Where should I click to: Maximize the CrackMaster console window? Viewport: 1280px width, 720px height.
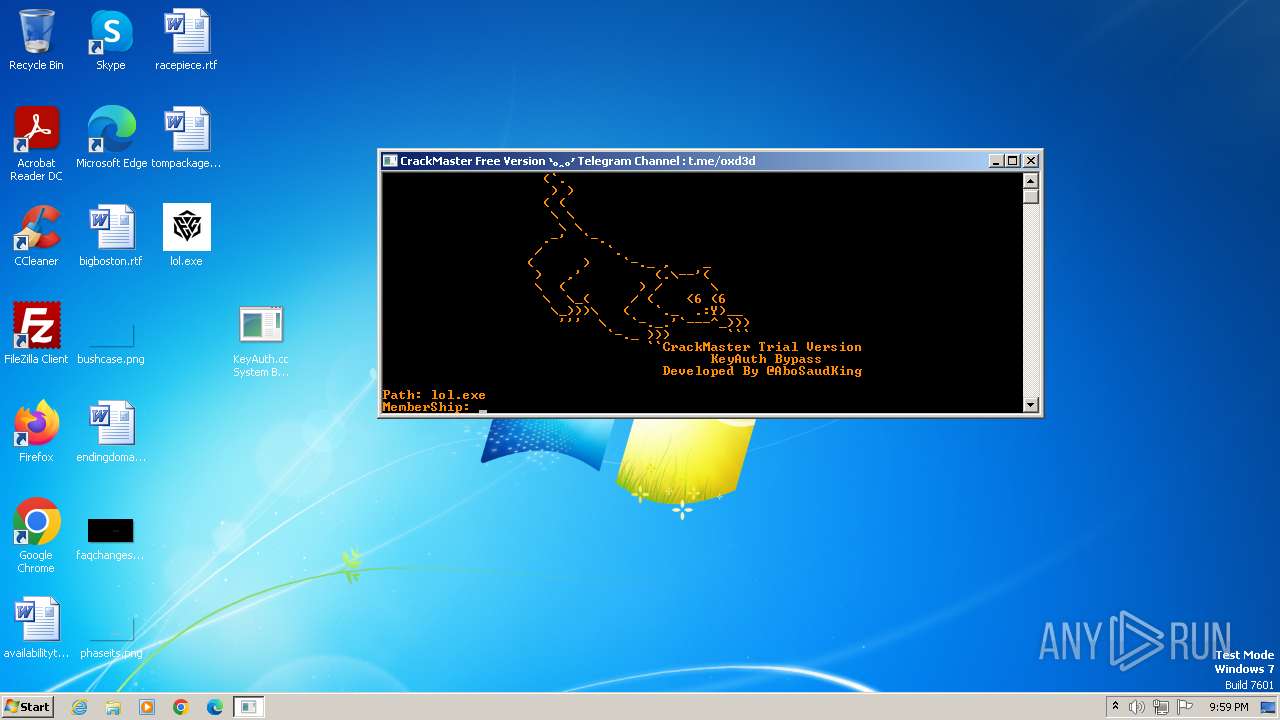click(1012, 161)
